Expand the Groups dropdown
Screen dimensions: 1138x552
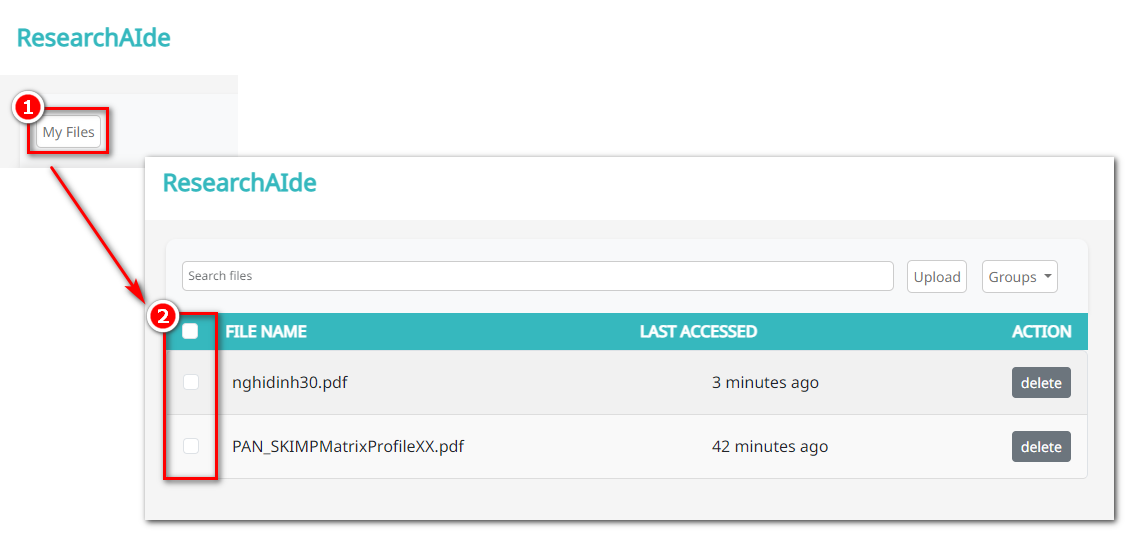pos(1020,276)
